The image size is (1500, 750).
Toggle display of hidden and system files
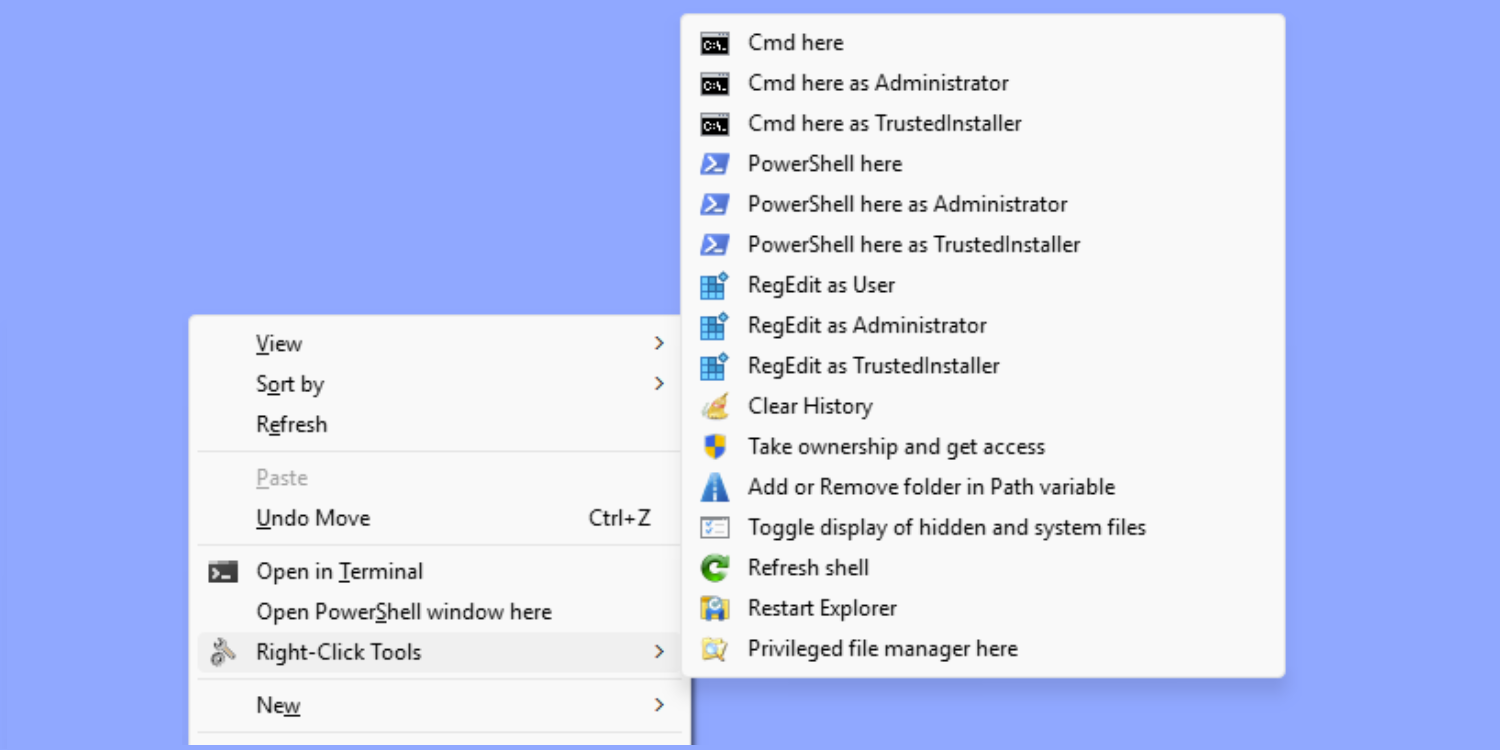tap(946, 527)
